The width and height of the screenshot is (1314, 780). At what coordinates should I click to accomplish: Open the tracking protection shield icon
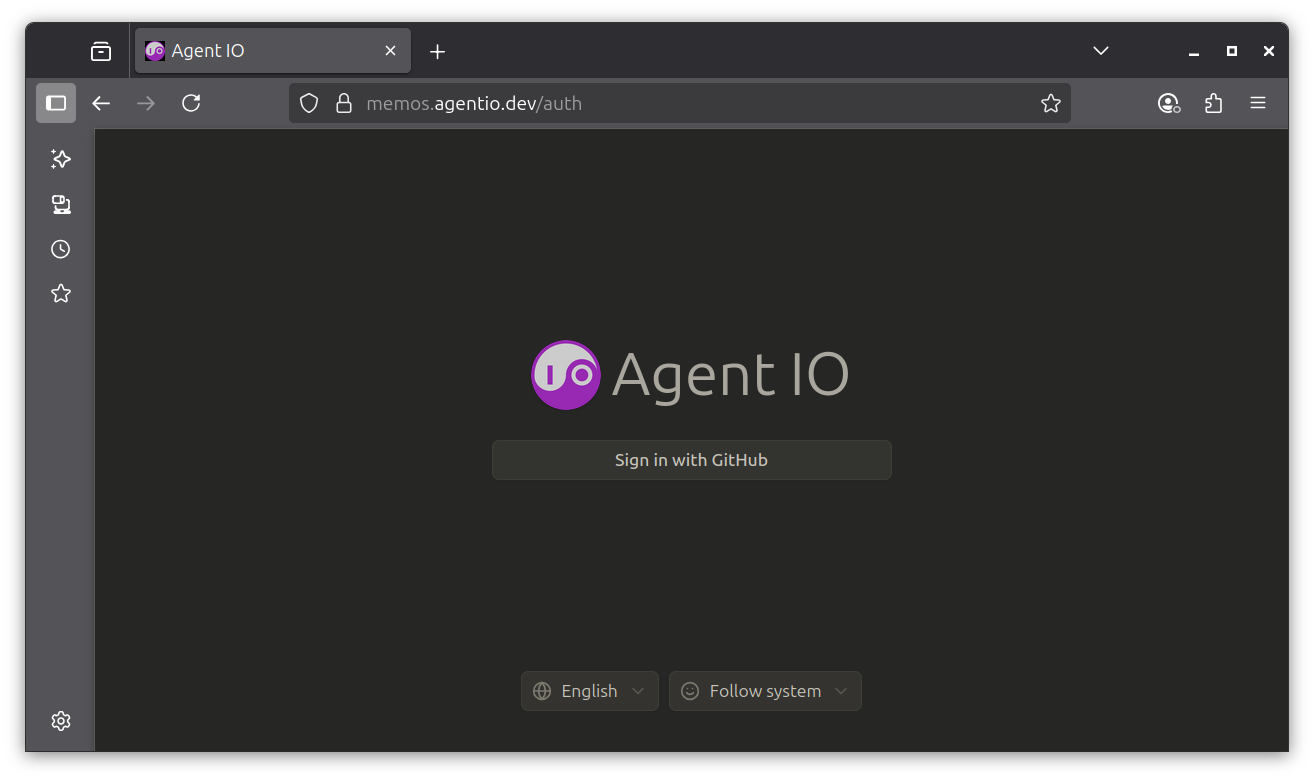(309, 103)
